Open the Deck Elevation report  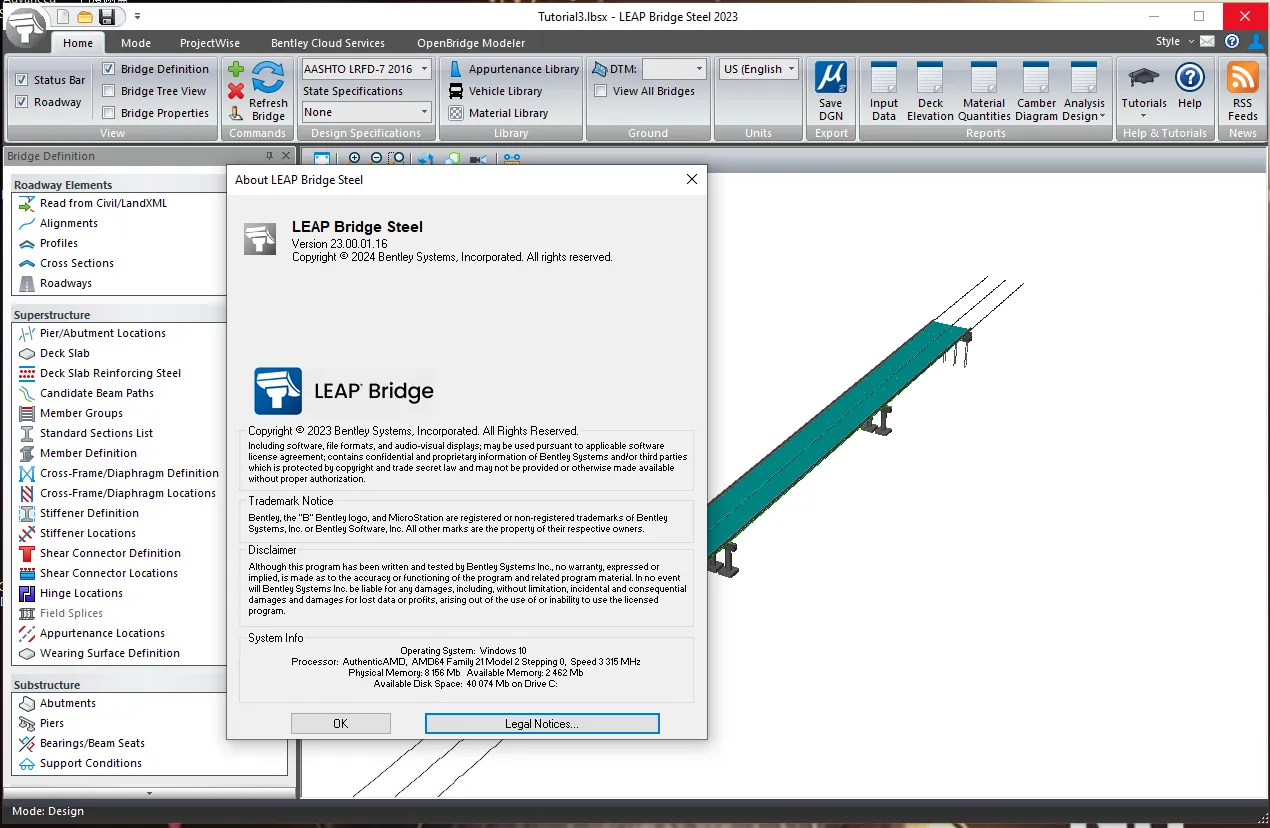pyautogui.click(x=930, y=92)
